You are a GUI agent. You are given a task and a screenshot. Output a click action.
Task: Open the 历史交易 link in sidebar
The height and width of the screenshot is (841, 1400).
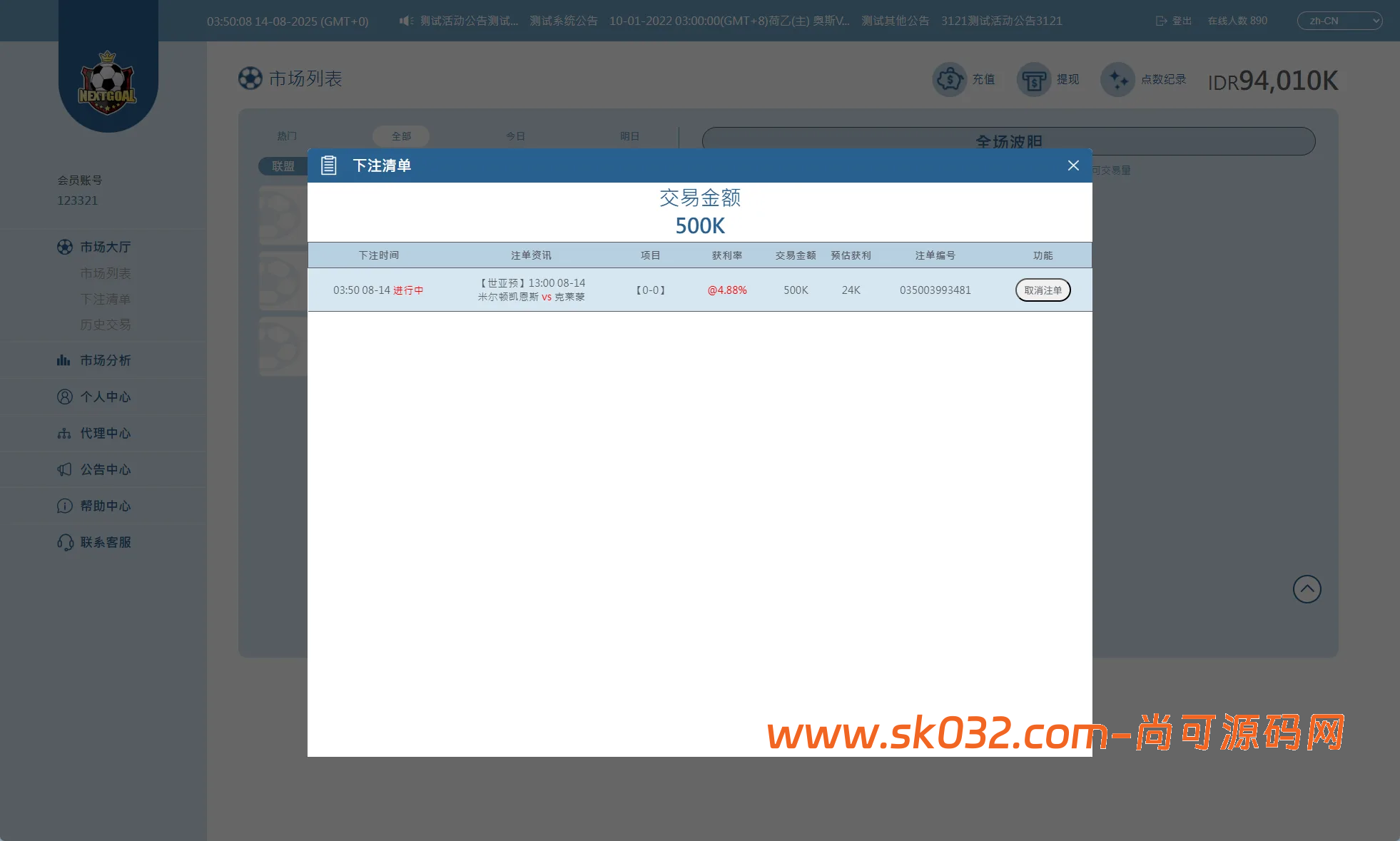coord(105,325)
